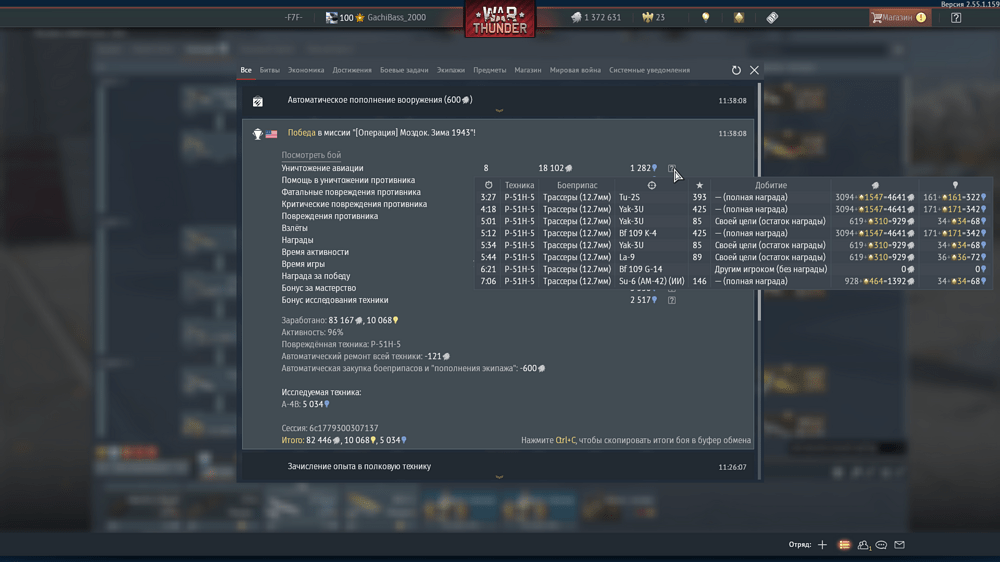Switch to the Экономика tab
The height and width of the screenshot is (562, 1000).
306,70
